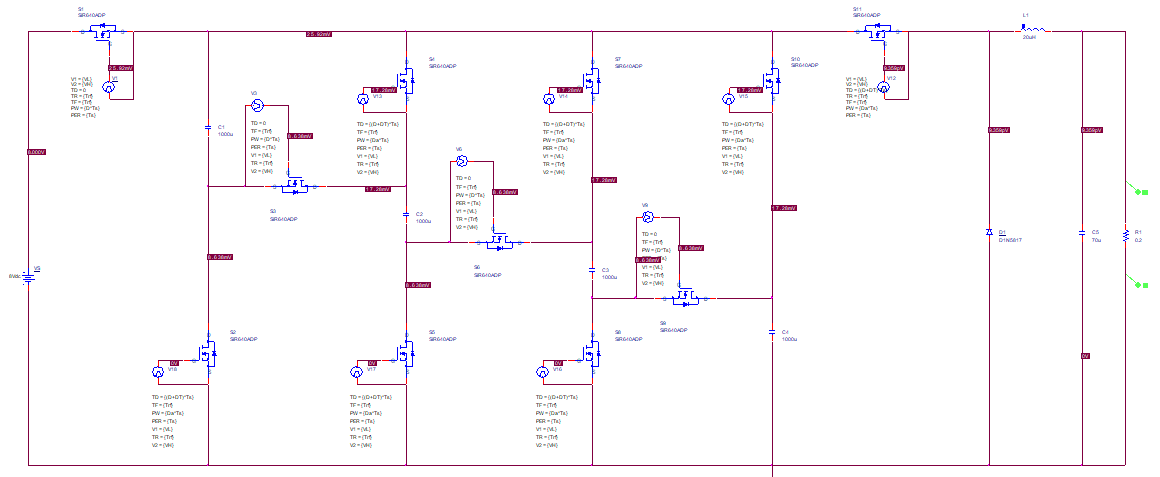This screenshot has width=1160, height=477.
Task: Click the 0.000V bias label on left wire
Action: pyautogui.click(x=36, y=152)
